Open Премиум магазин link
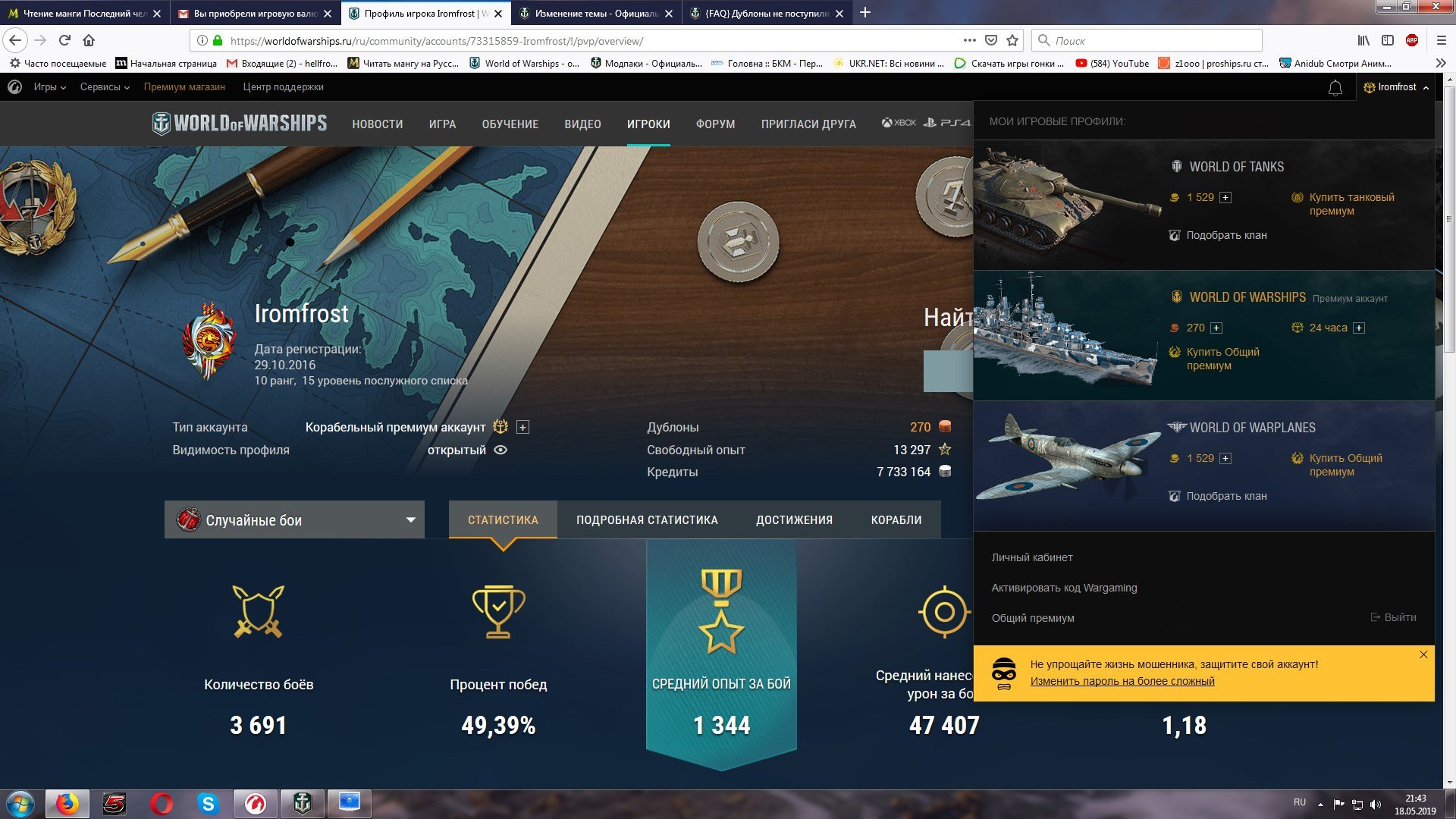 (x=184, y=87)
